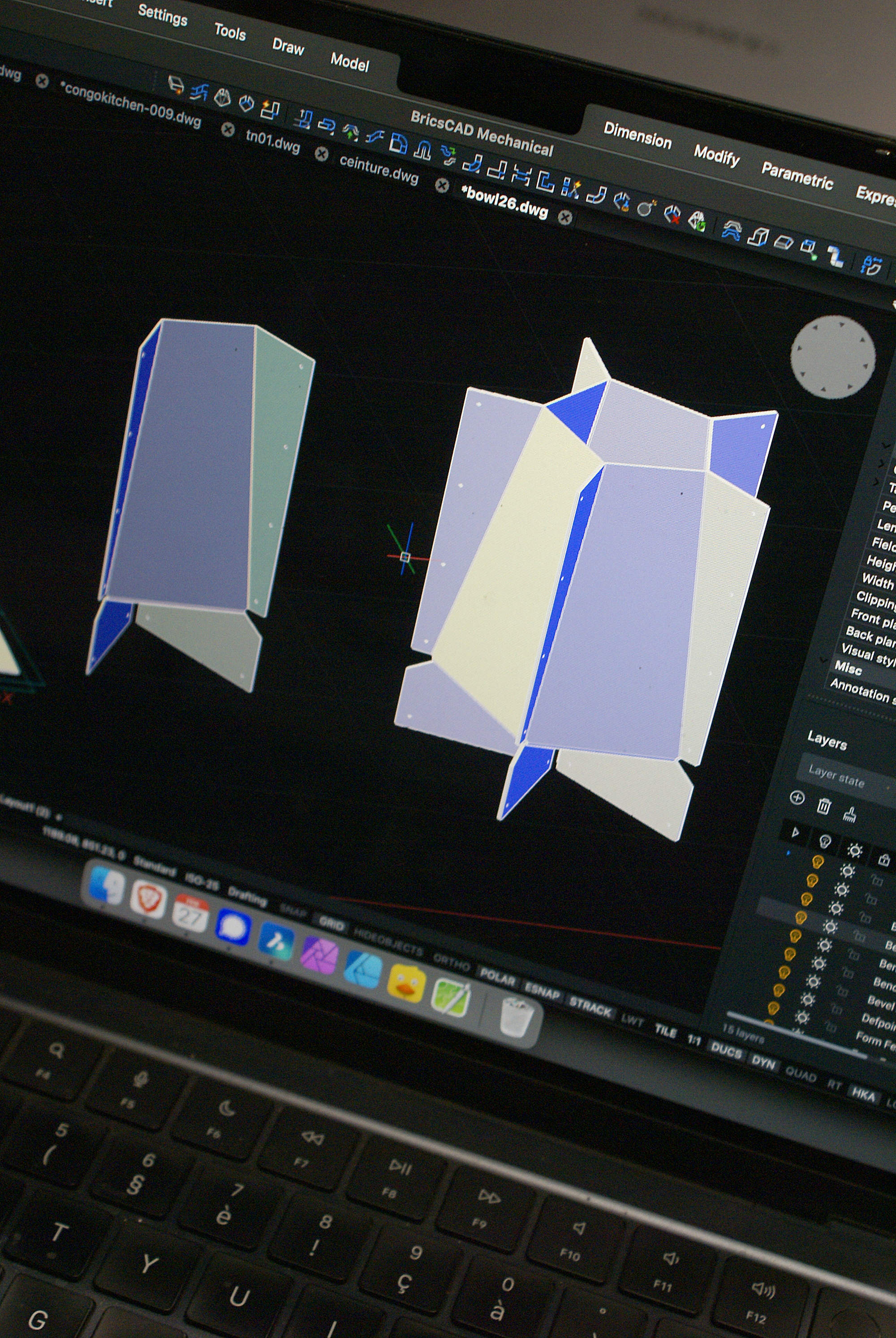
Task: Collapse the Misc section in properties panel
Action: [823, 660]
